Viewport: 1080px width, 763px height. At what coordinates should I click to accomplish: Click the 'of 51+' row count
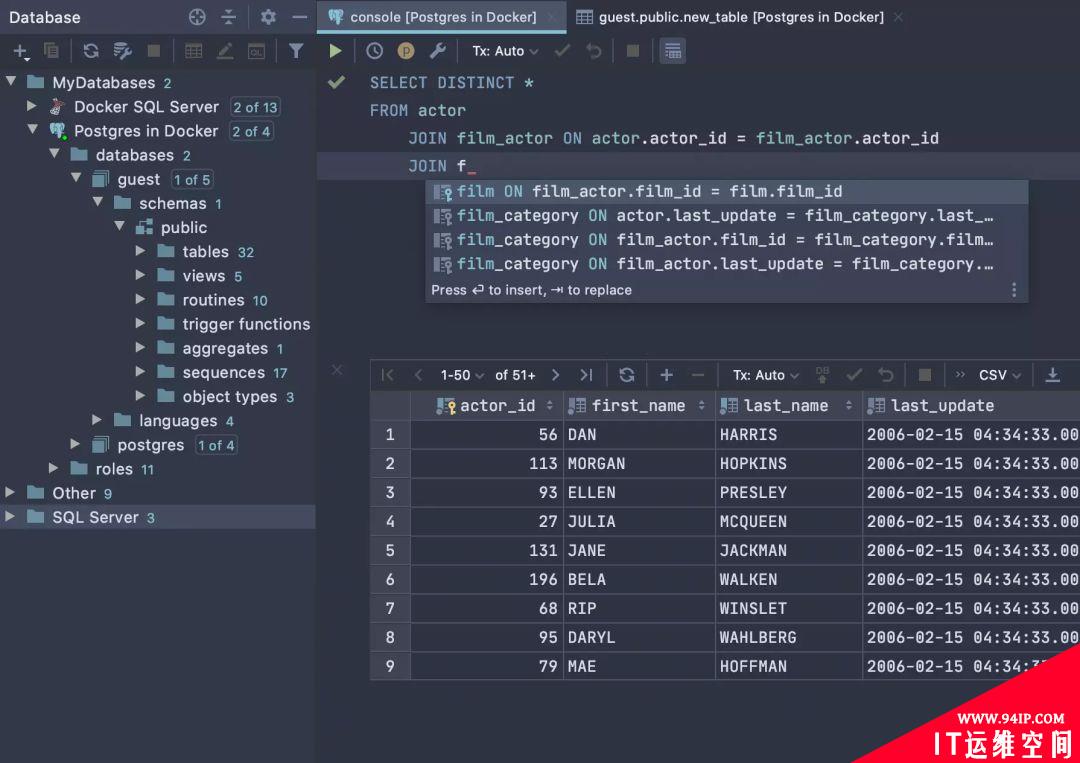pyautogui.click(x=515, y=375)
